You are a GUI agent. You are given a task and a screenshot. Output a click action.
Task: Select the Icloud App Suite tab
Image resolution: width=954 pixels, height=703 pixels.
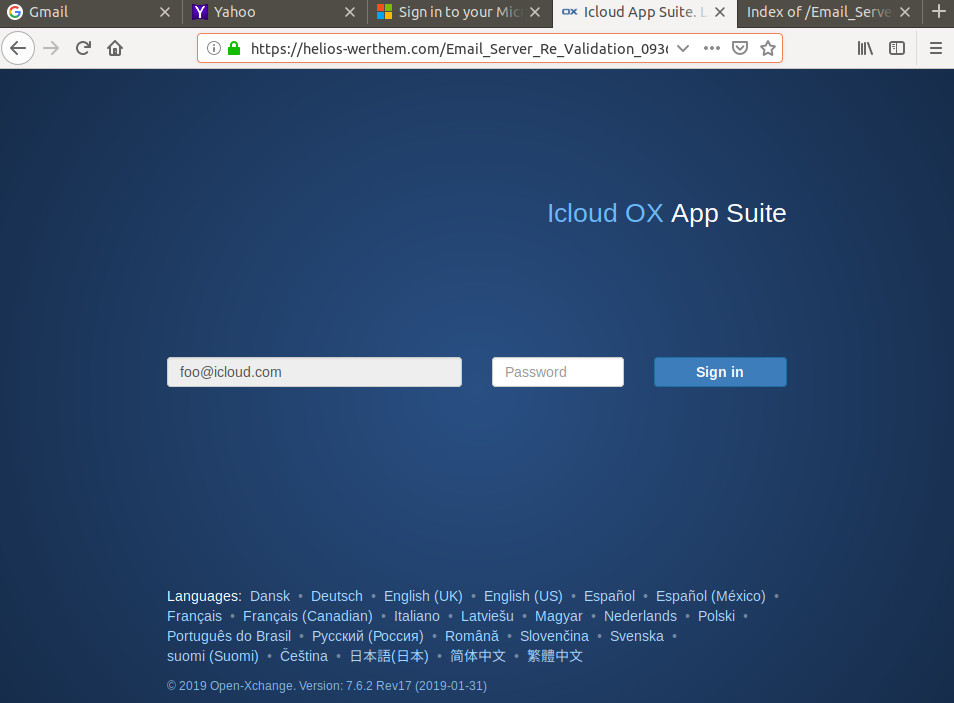[645, 12]
